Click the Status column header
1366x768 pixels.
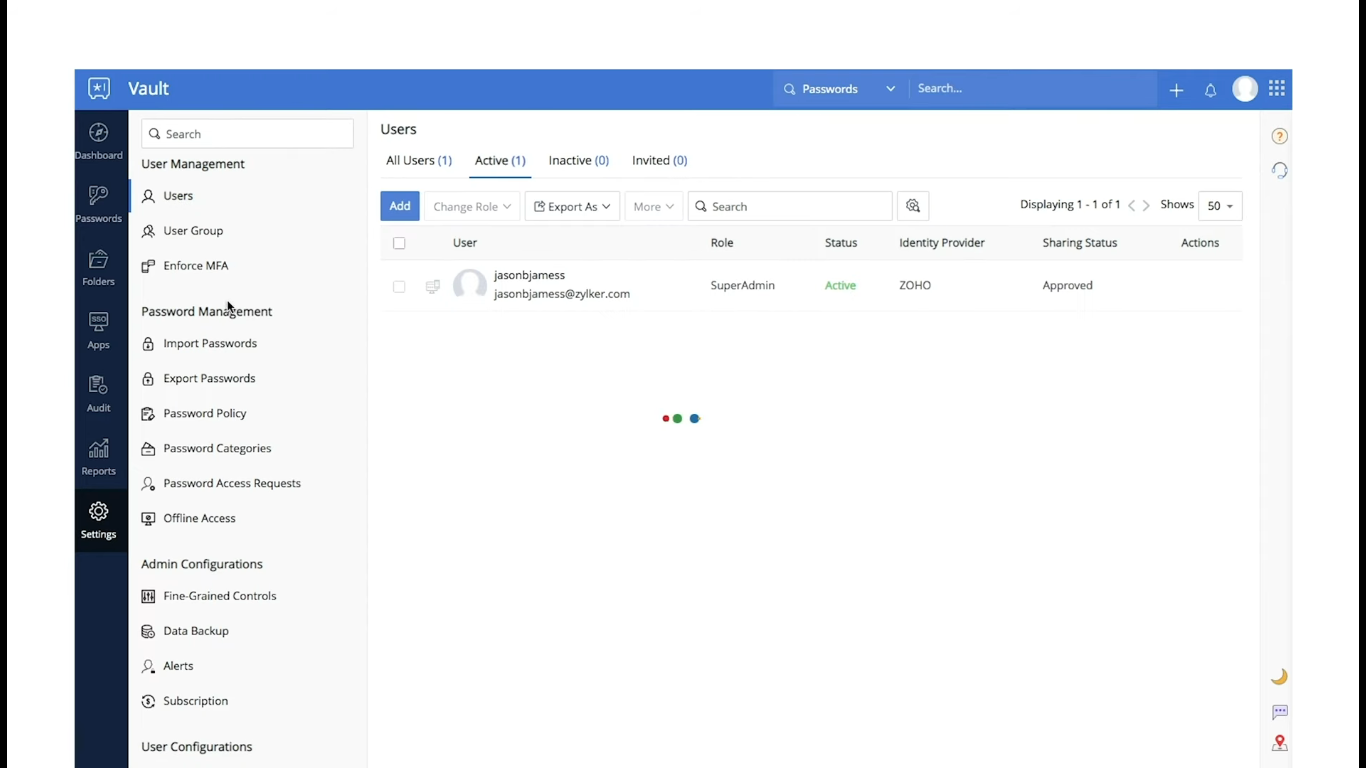tap(841, 243)
